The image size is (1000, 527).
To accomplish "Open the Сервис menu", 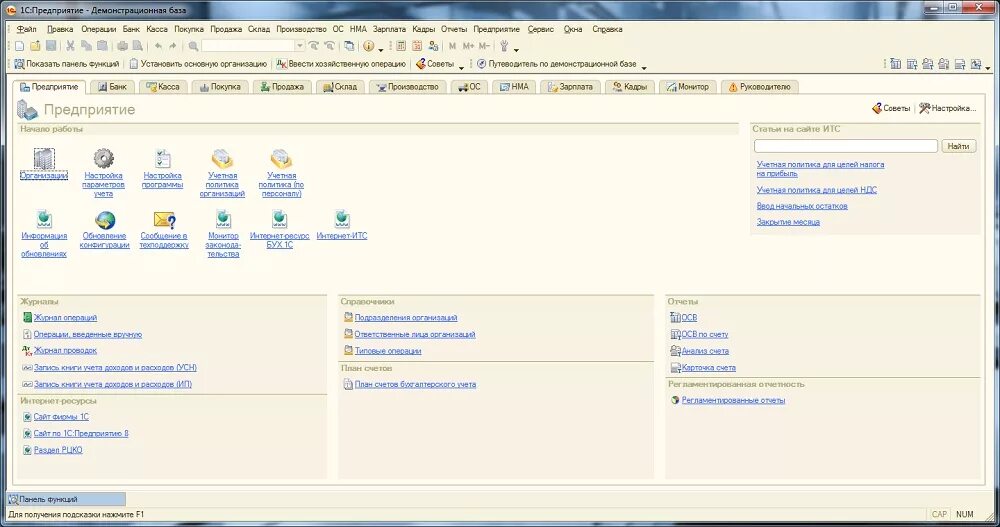I will pyautogui.click(x=541, y=29).
